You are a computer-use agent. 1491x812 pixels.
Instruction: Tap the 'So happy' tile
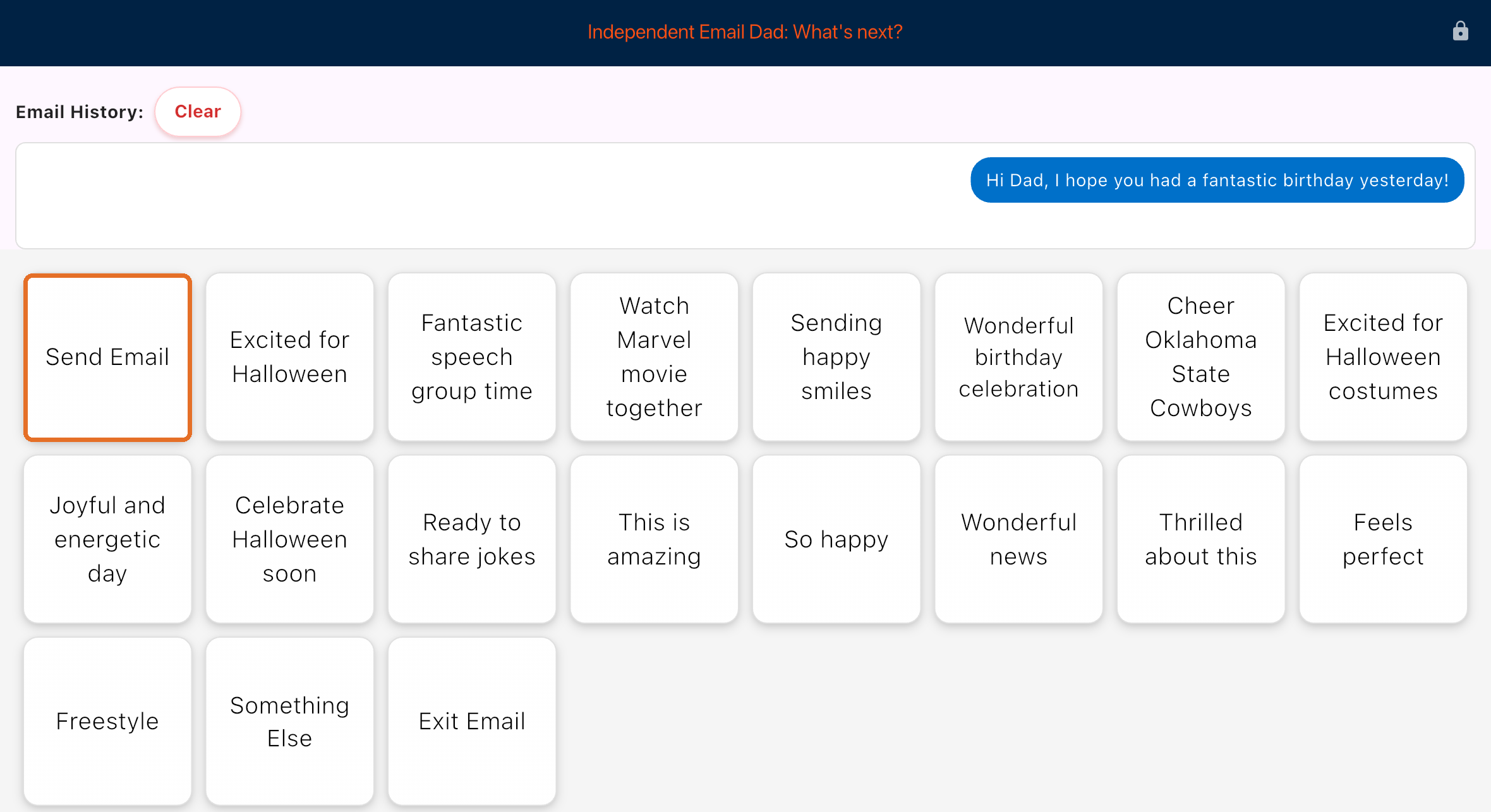tap(836, 539)
